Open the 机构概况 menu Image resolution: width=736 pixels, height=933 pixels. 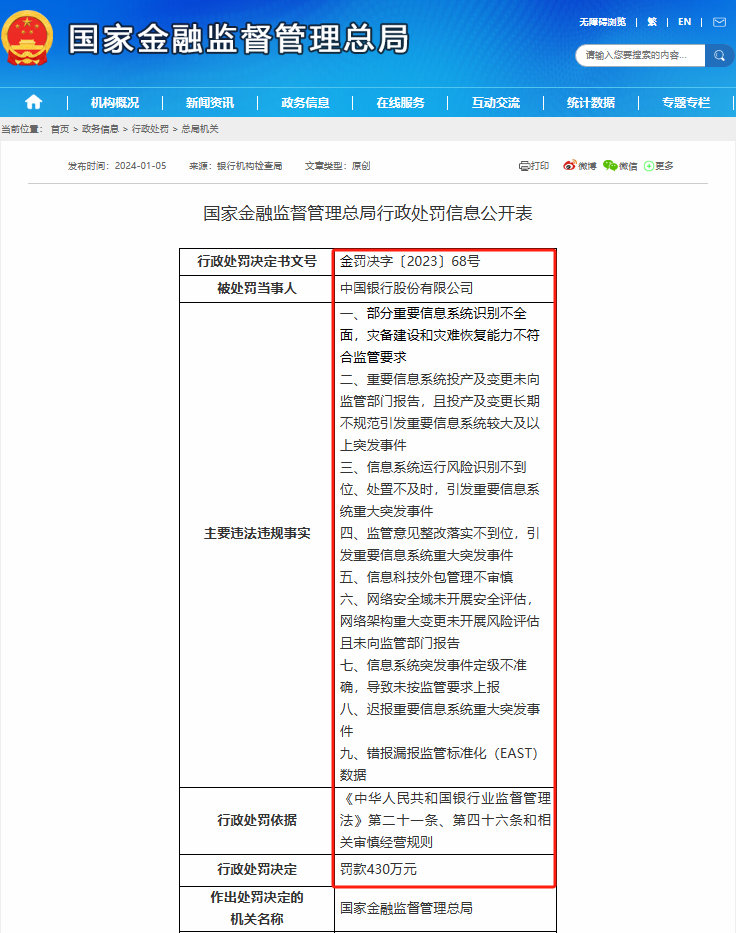115,102
